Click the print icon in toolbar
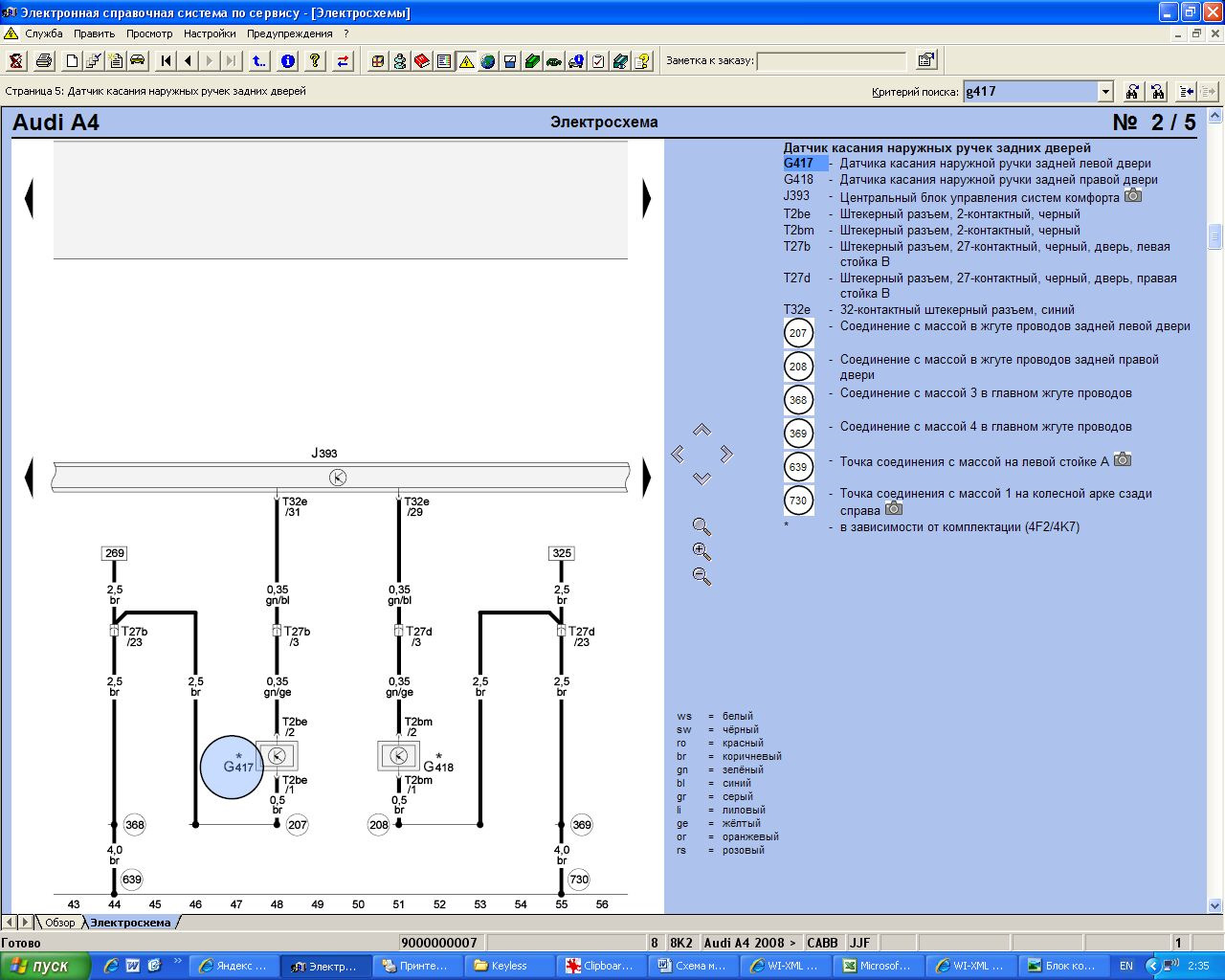The height and width of the screenshot is (980, 1225). click(x=44, y=61)
